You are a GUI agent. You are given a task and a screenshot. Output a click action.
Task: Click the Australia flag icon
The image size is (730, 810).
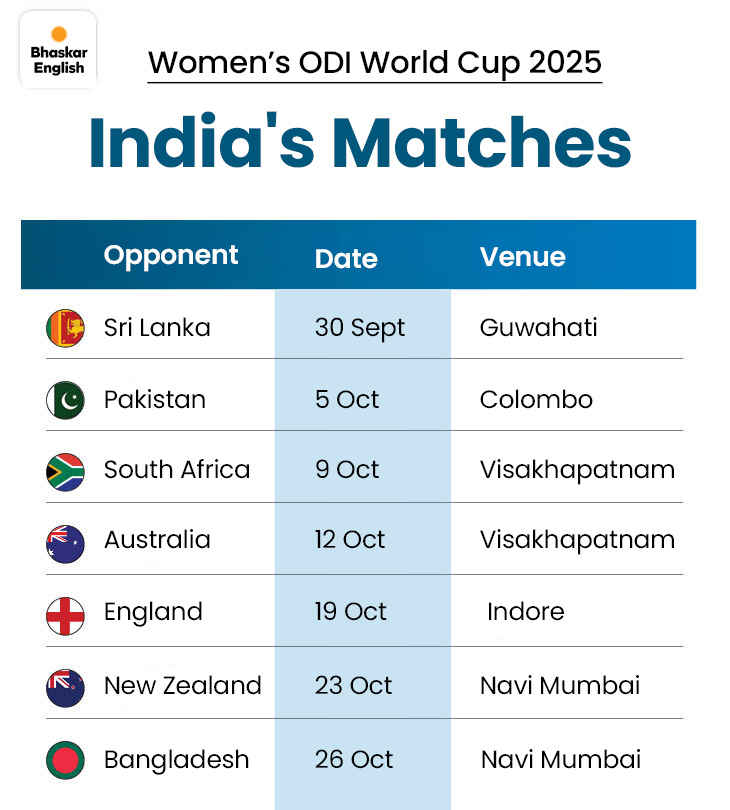pyautogui.click(x=65, y=542)
